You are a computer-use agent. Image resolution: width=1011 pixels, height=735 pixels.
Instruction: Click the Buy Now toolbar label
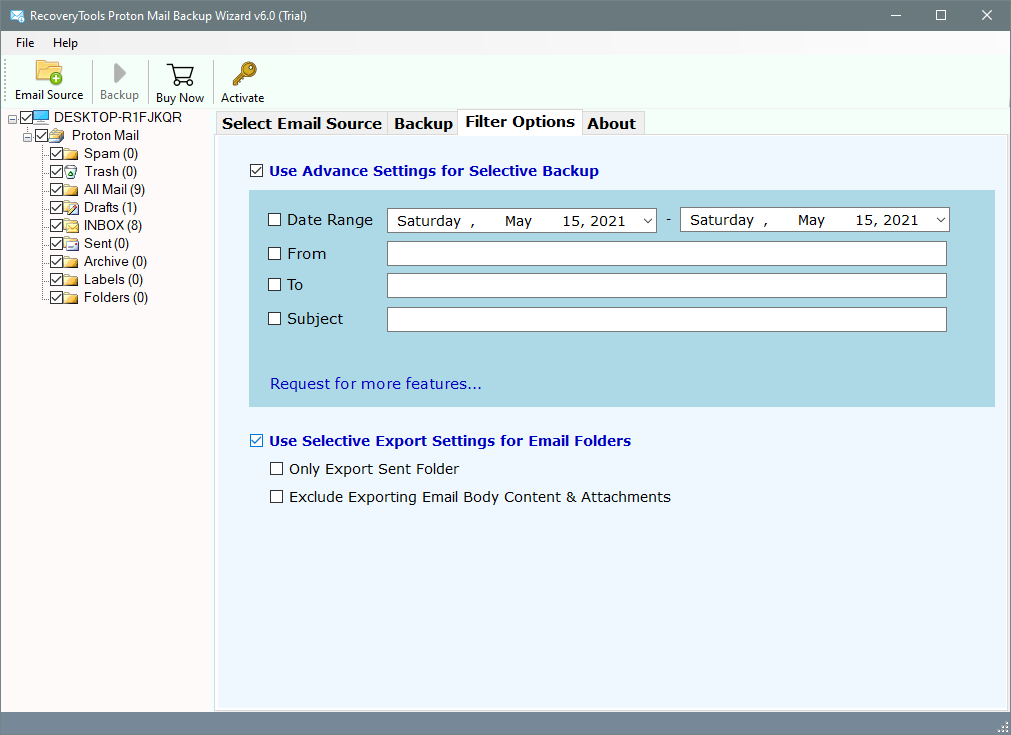click(180, 98)
